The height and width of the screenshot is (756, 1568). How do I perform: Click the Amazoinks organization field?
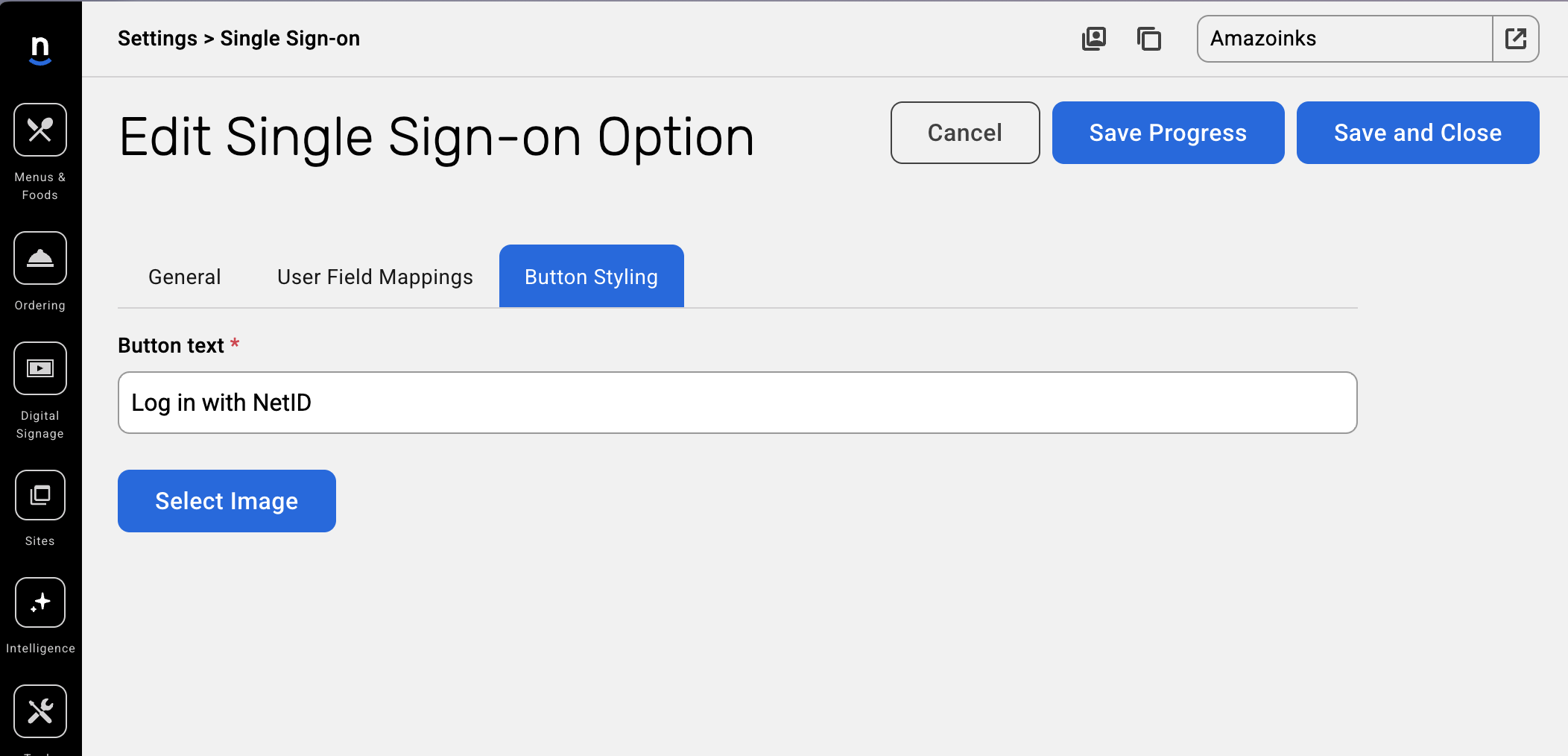[1344, 39]
